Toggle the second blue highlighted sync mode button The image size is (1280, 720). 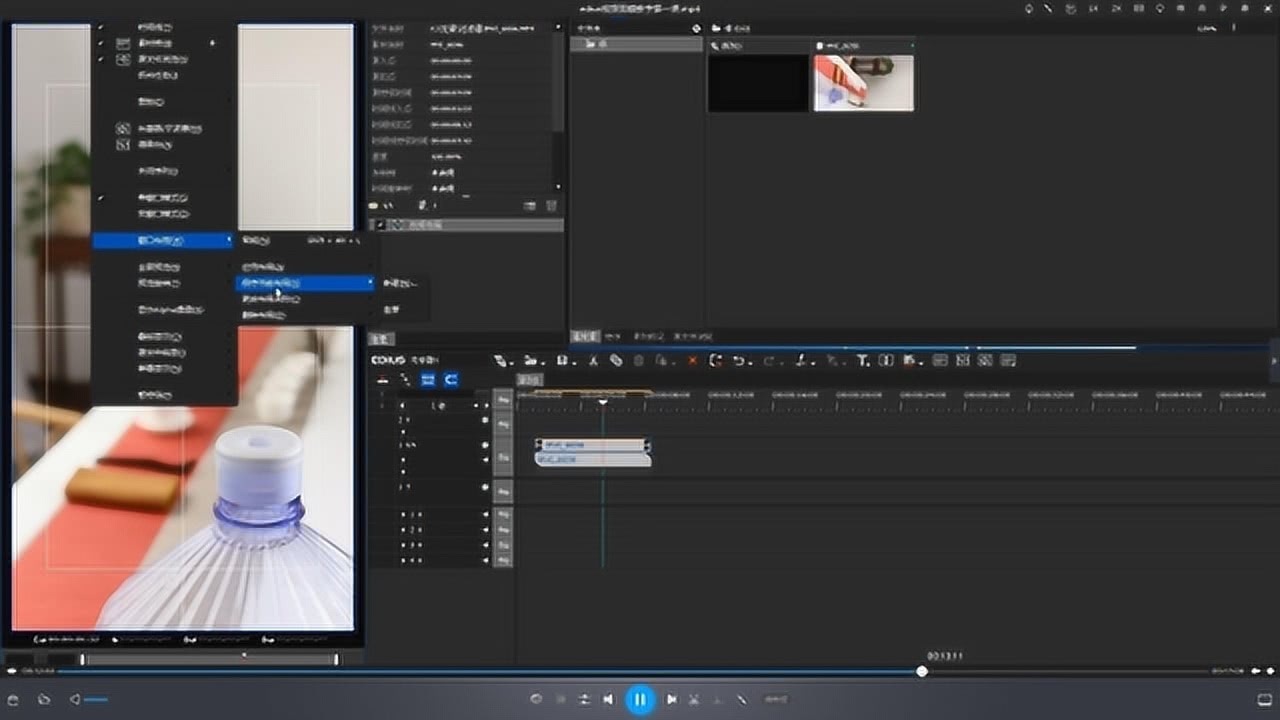coord(451,380)
